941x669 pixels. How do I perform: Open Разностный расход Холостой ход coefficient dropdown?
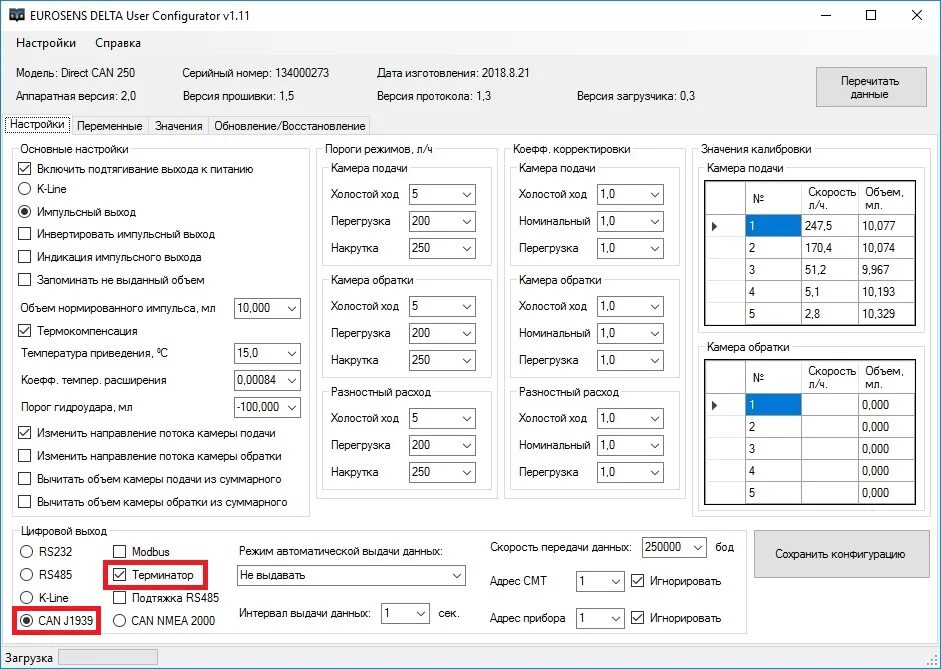click(x=655, y=418)
